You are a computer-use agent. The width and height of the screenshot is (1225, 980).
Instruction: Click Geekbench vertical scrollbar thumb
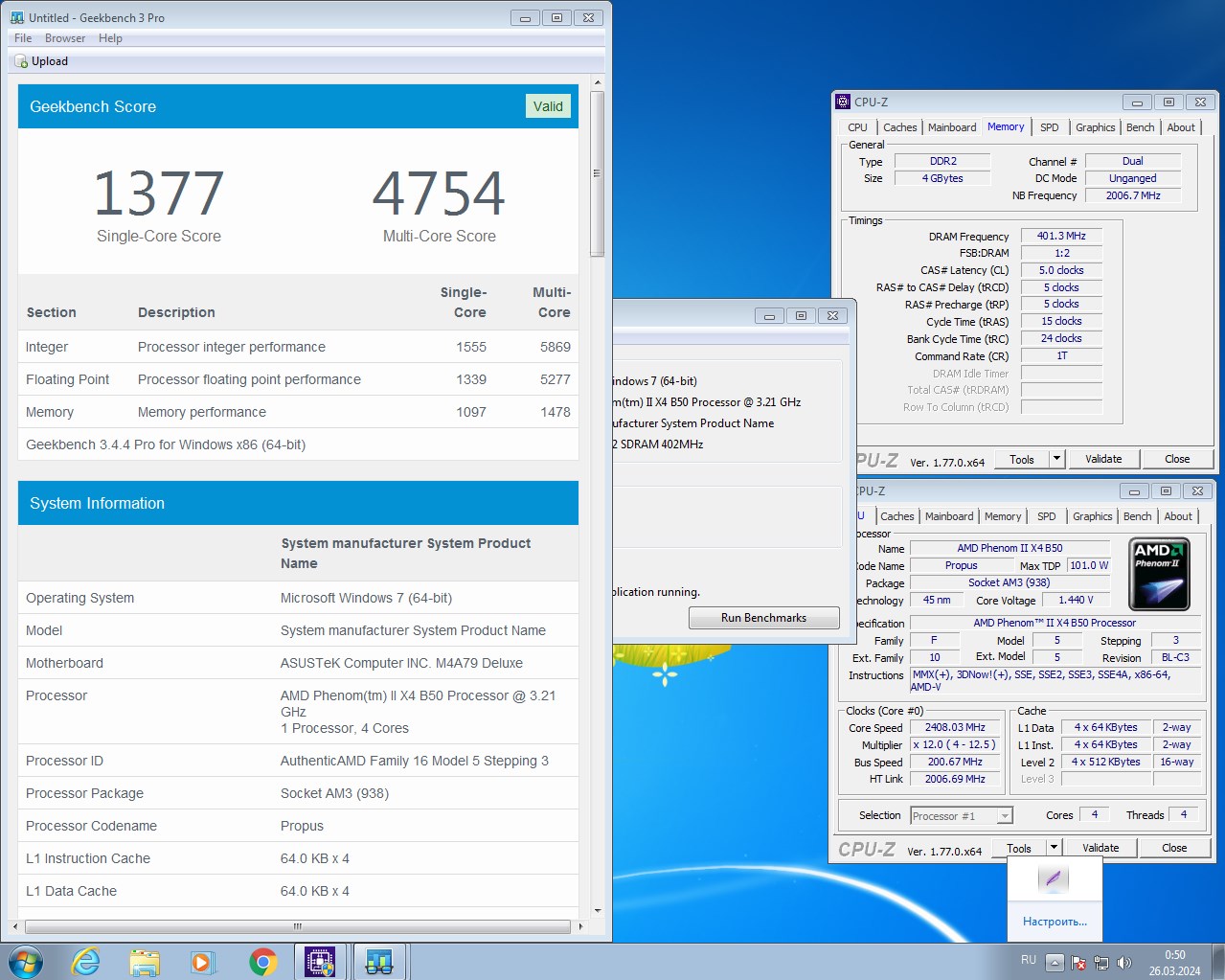pos(597,173)
